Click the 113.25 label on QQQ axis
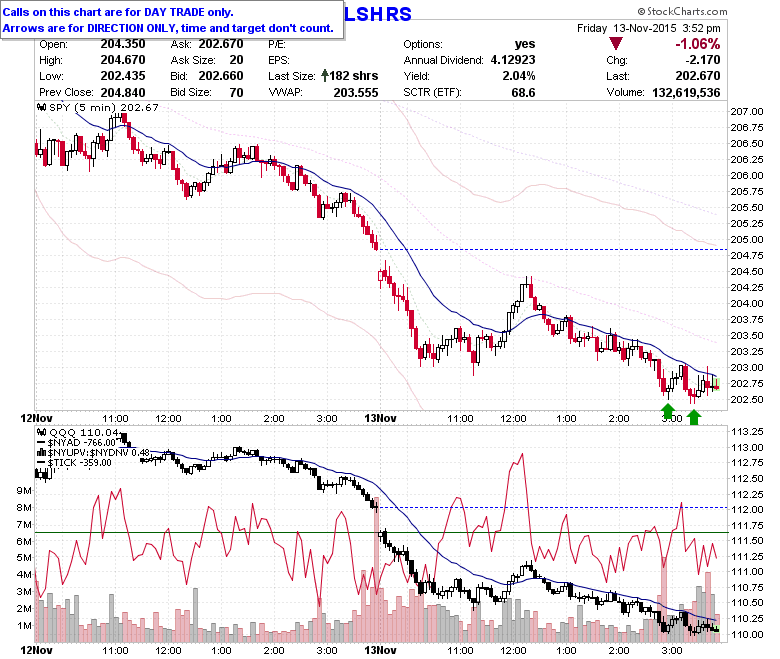 click(x=747, y=431)
